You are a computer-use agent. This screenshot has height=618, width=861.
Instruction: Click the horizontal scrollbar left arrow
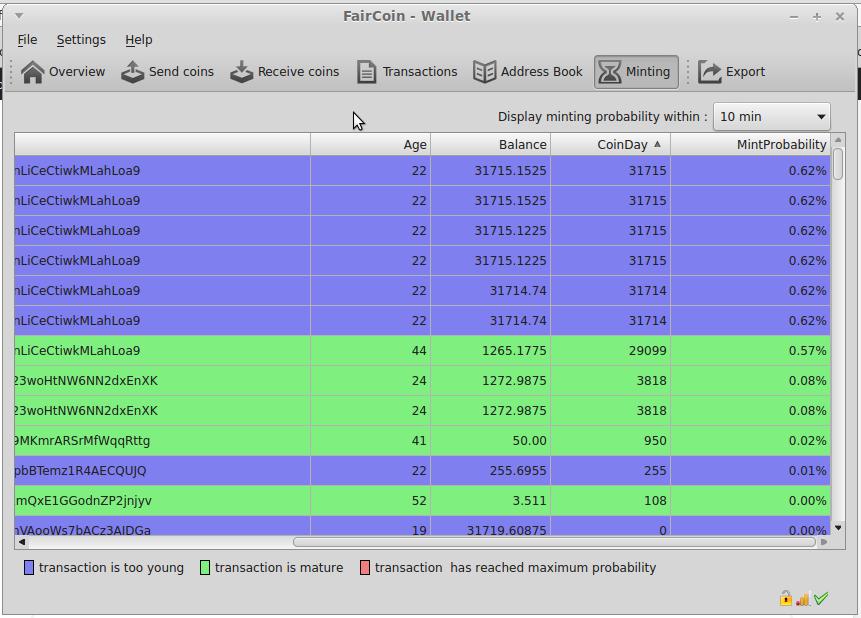pos(22,542)
